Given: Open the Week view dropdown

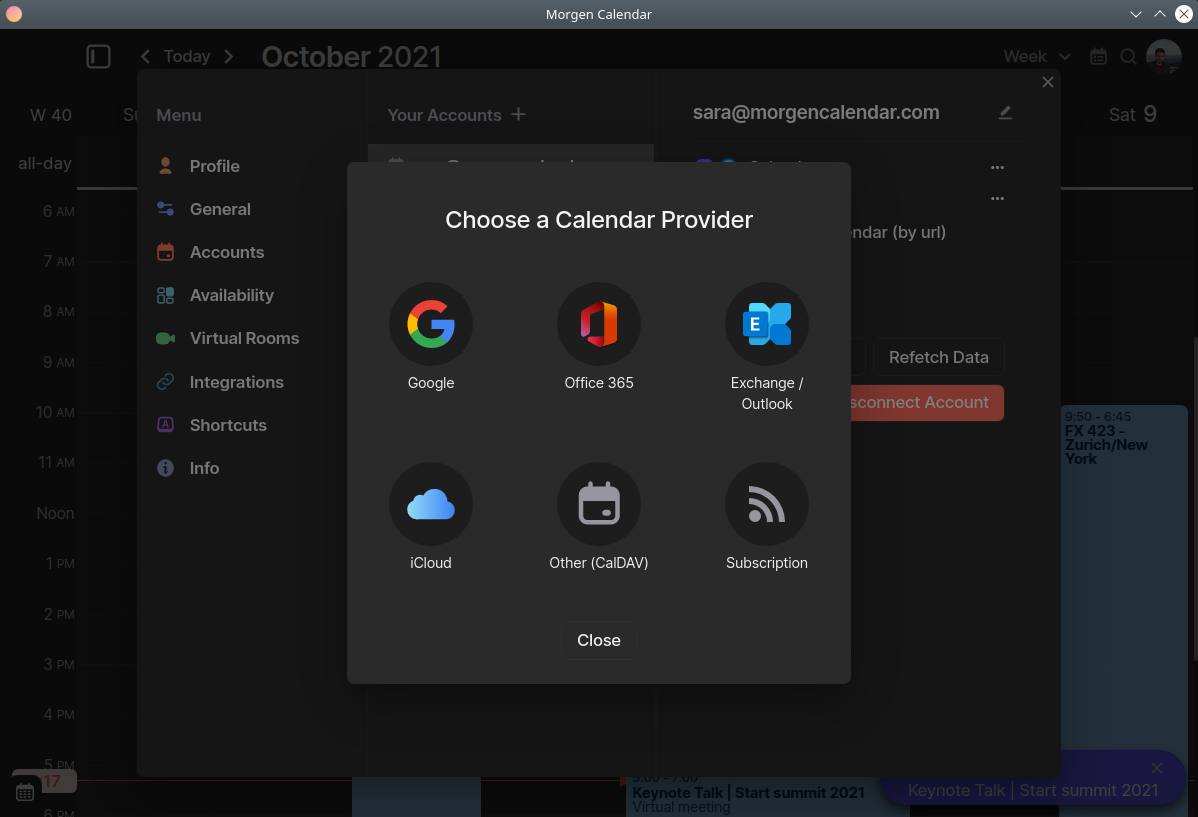Looking at the screenshot, I should click(1037, 57).
